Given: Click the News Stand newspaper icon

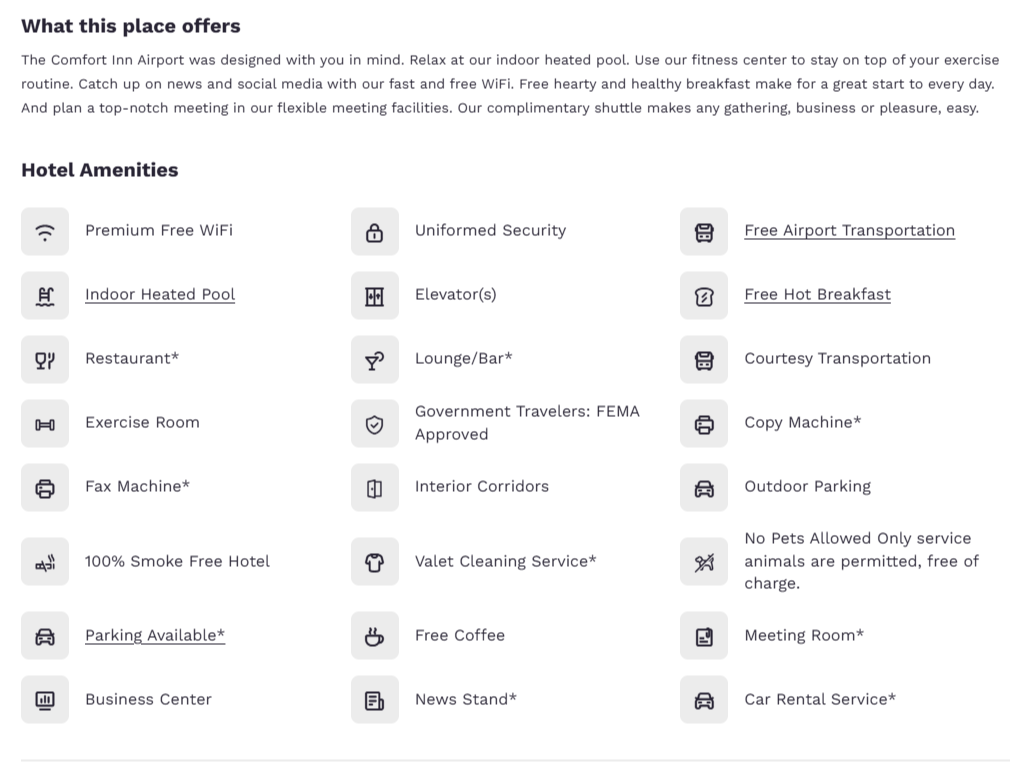Looking at the screenshot, I should [x=375, y=700].
